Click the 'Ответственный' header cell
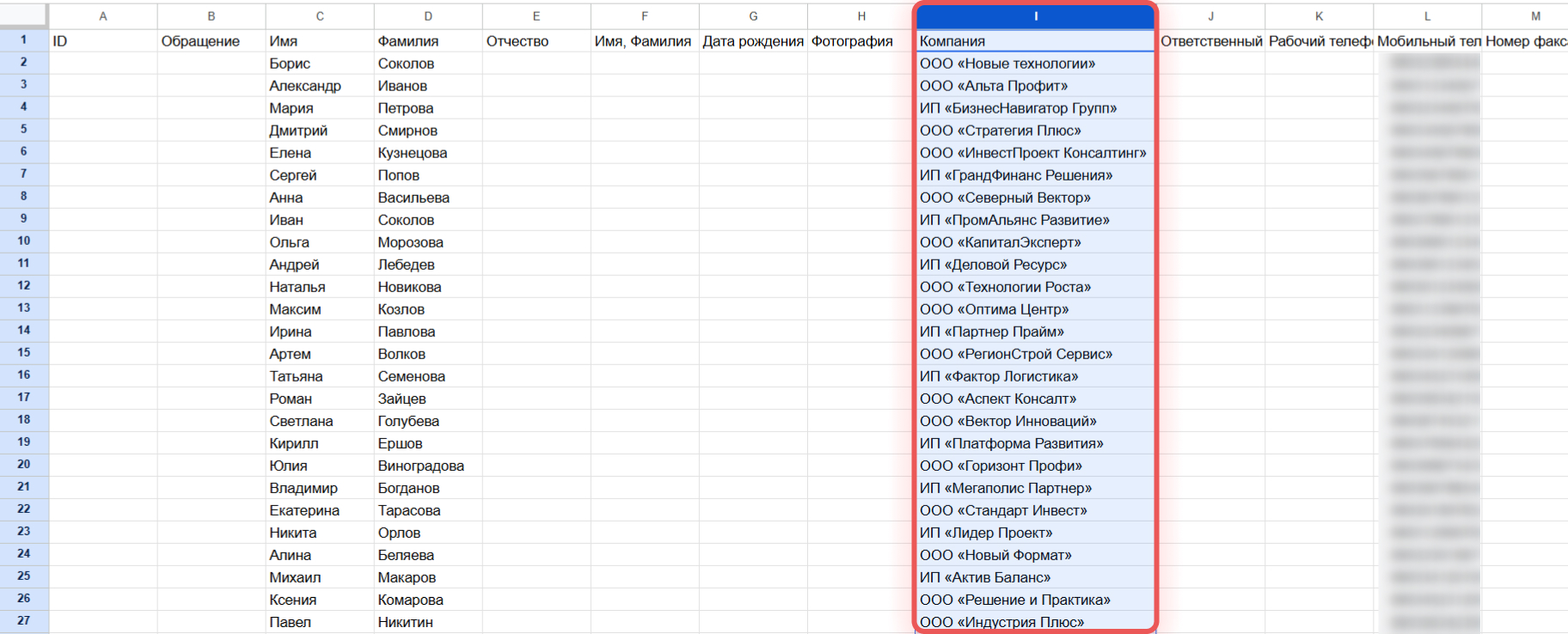Screen dimensions: 1568x634 [x=1211, y=41]
